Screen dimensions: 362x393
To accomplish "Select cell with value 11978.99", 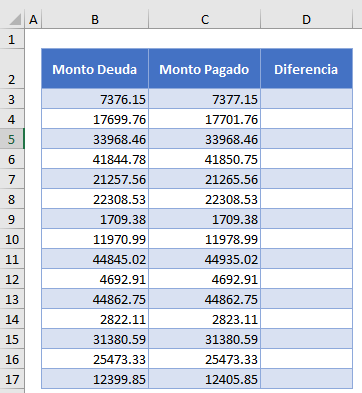I will click(x=204, y=239).
